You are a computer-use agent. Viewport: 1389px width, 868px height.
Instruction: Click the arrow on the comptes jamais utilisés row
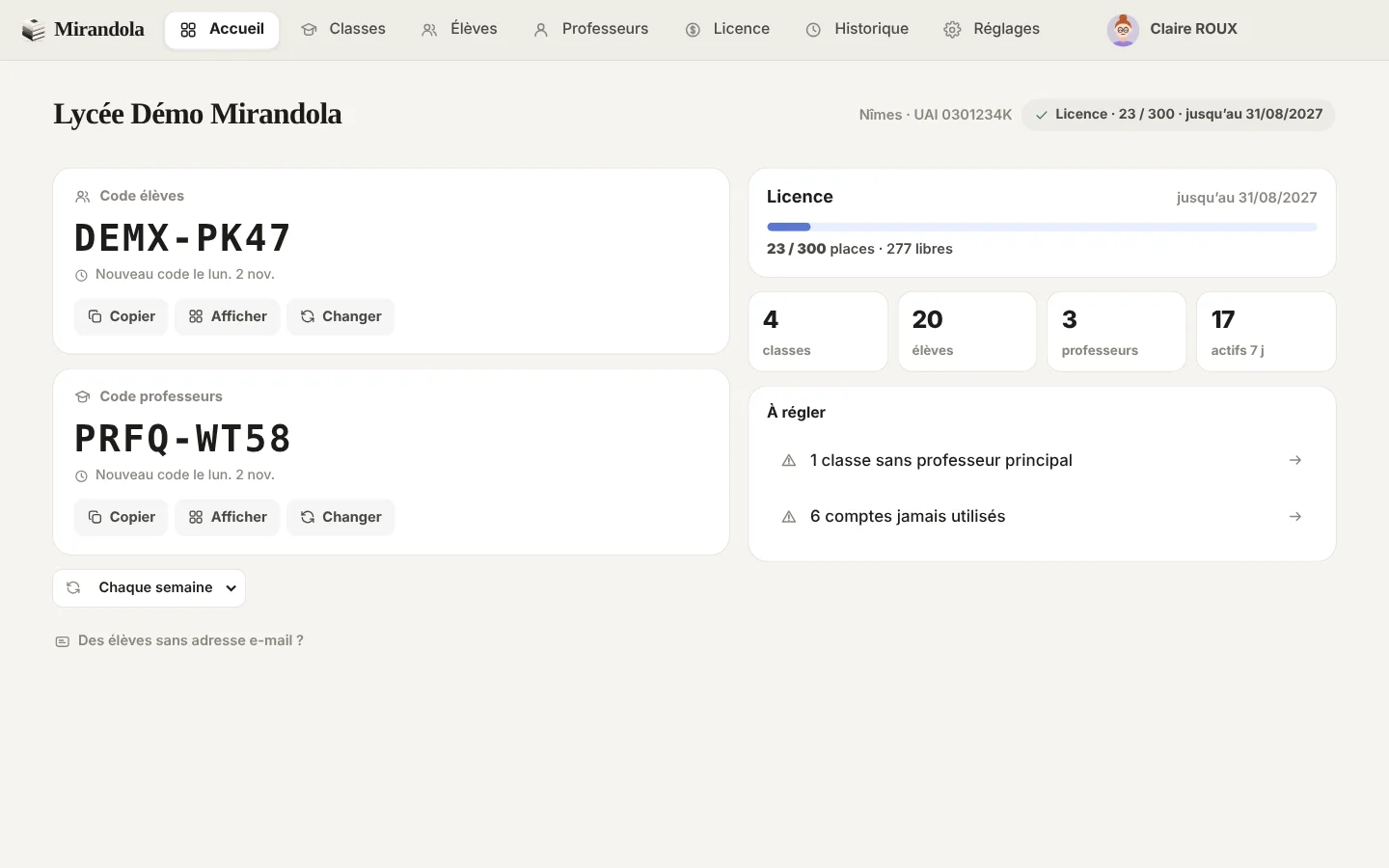click(x=1295, y=517)
